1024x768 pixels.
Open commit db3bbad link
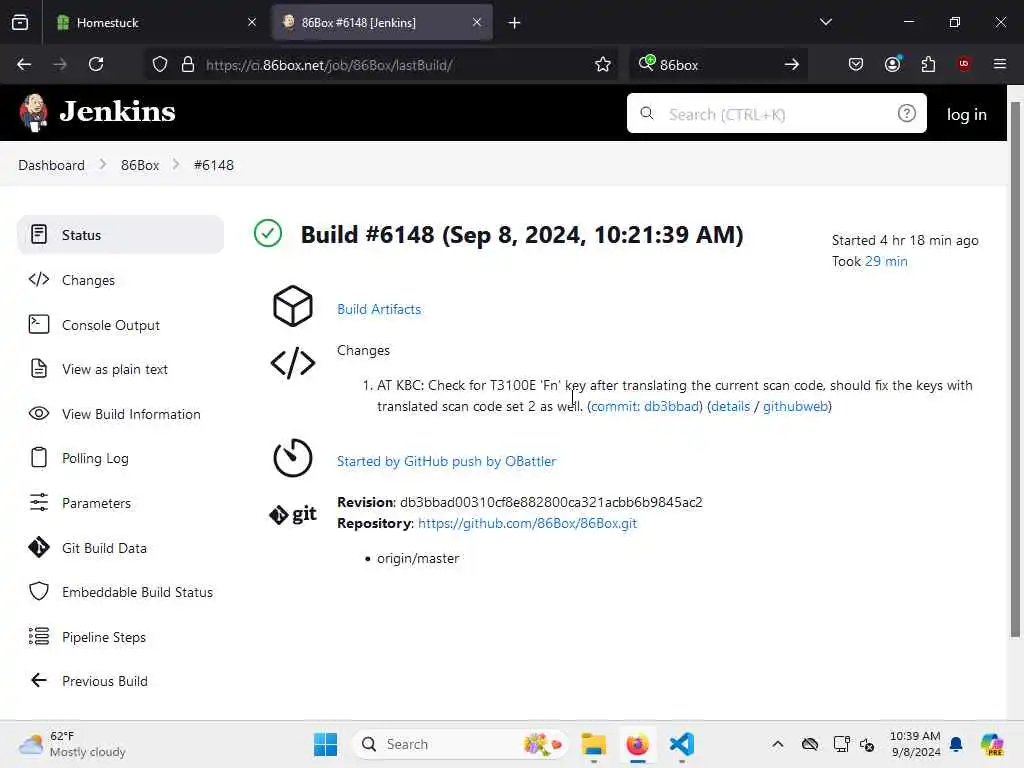pos(645,406)
